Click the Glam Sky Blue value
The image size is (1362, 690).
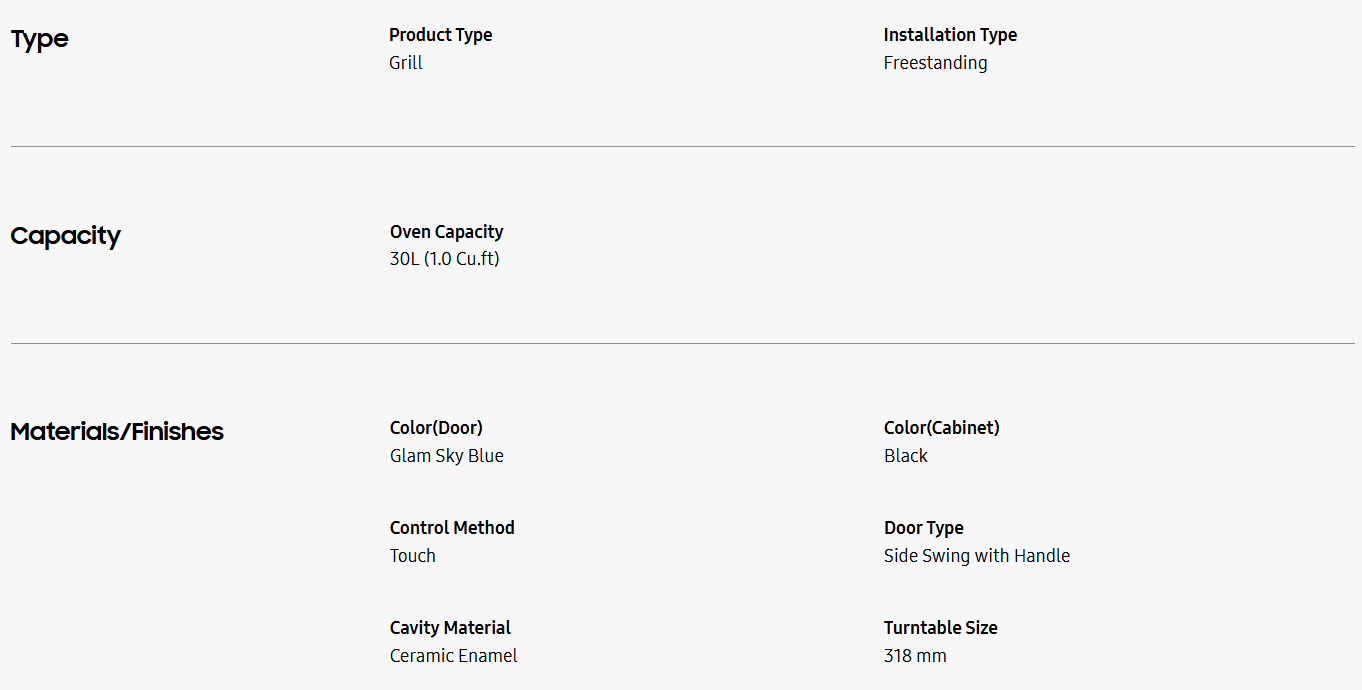(446, 456)
